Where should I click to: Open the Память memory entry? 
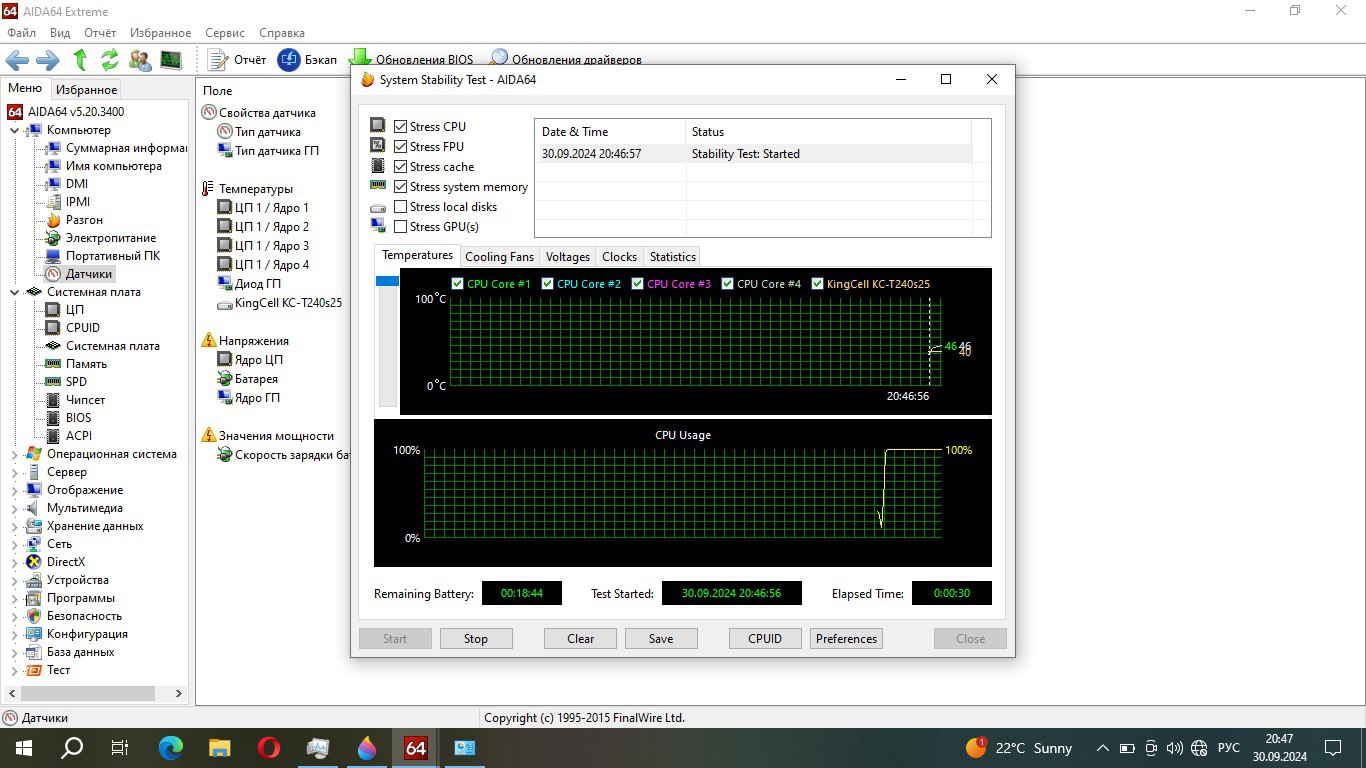(76, 364)
